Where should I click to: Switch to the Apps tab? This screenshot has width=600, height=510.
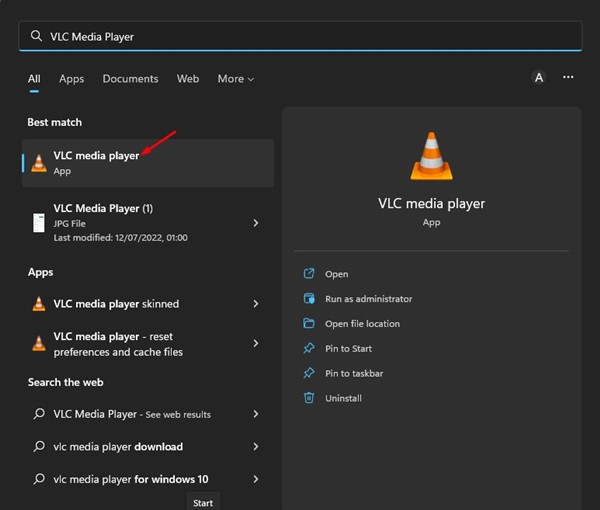[x=72, y=79]
